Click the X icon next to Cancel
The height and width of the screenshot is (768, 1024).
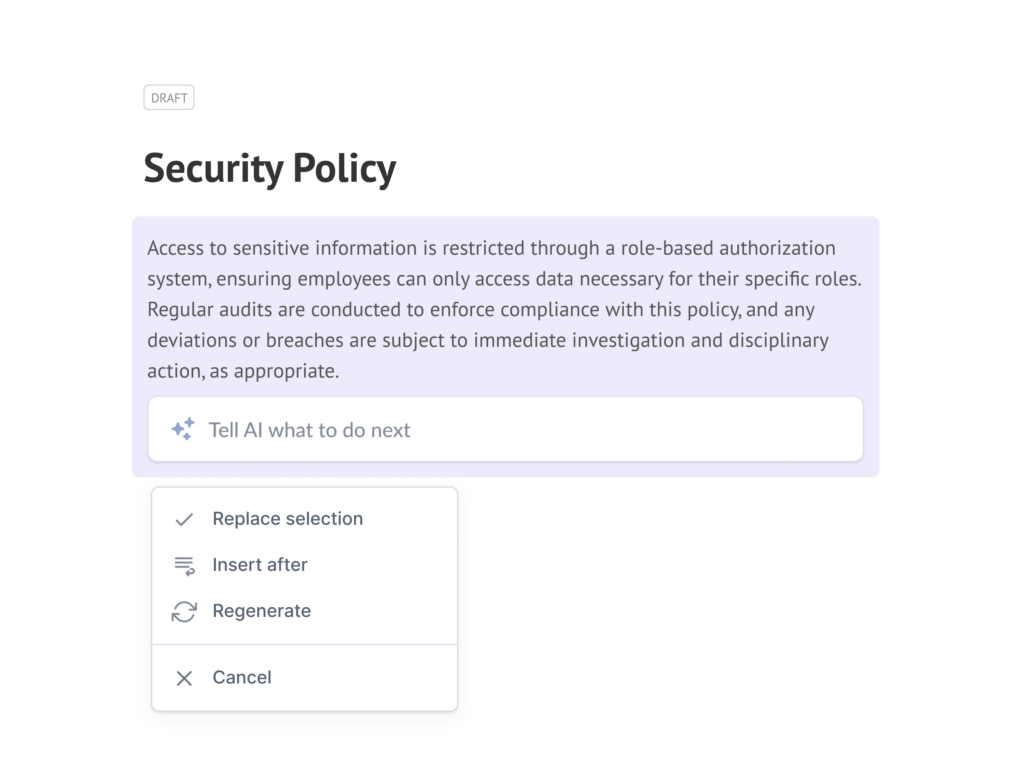point(184,678)
